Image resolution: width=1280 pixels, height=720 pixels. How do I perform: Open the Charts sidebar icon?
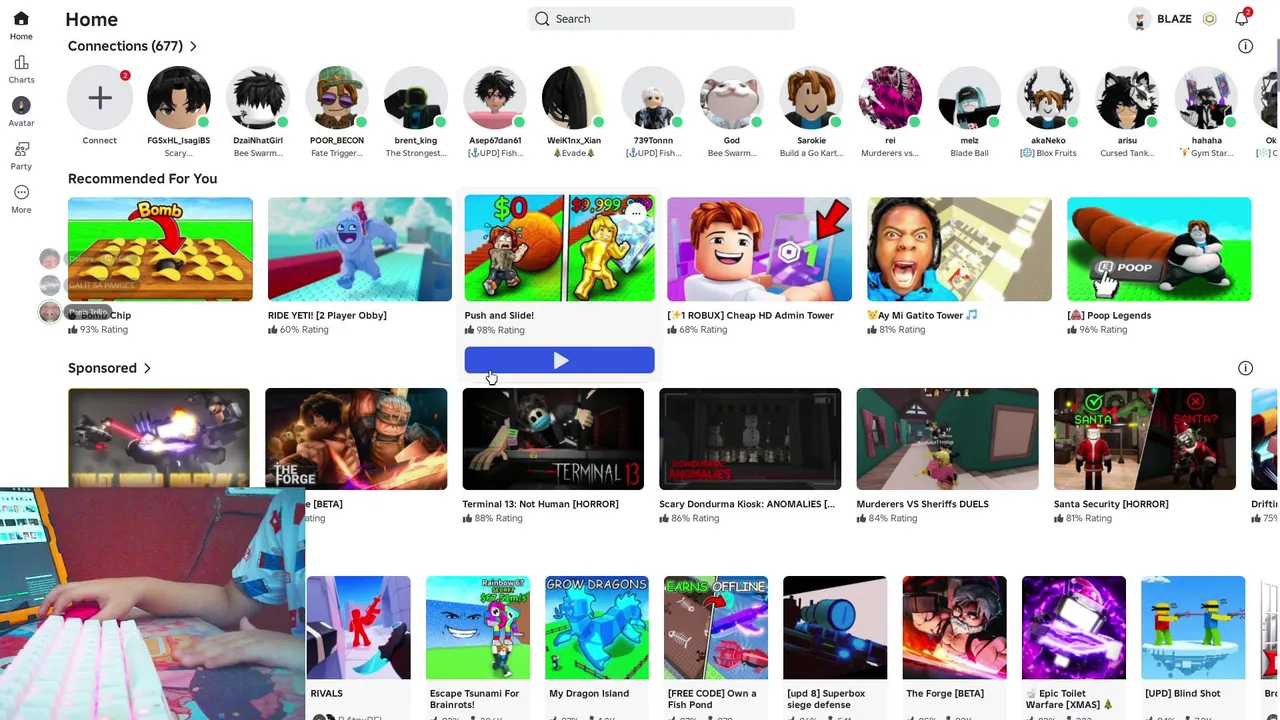pyautogui.click(x=21, y=63)
